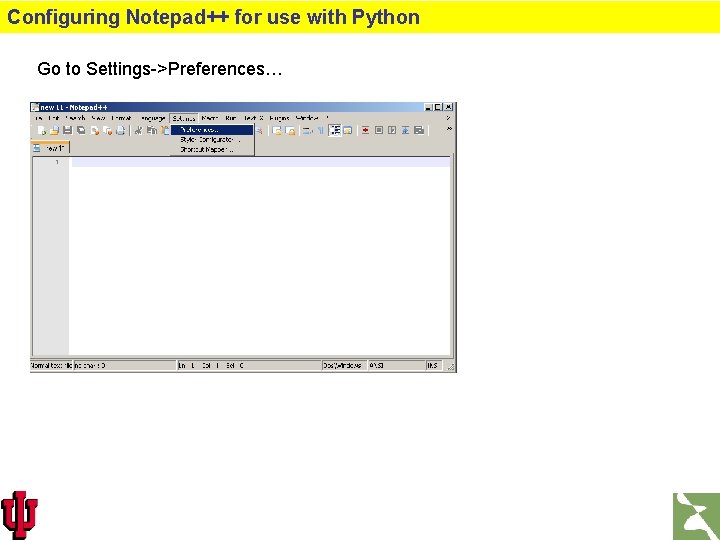Open the Window menu
Viewport: 720px width, 540px height.
click(307, 118)
